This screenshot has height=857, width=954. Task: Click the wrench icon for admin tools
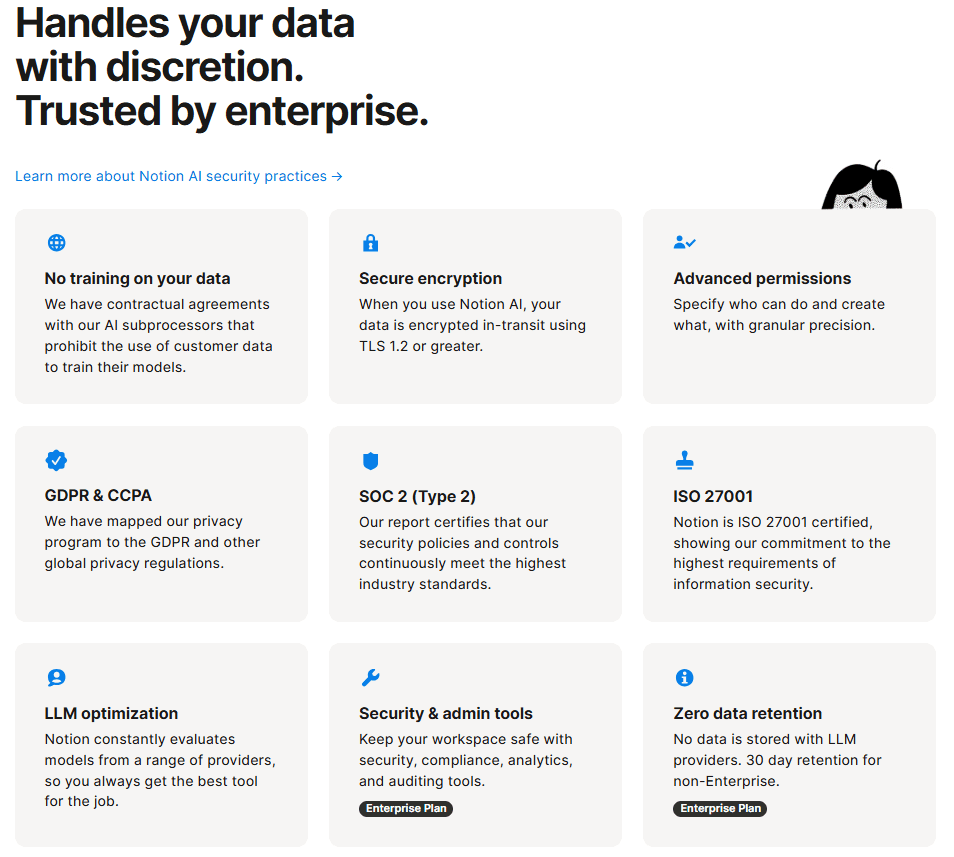click(370, 678)
